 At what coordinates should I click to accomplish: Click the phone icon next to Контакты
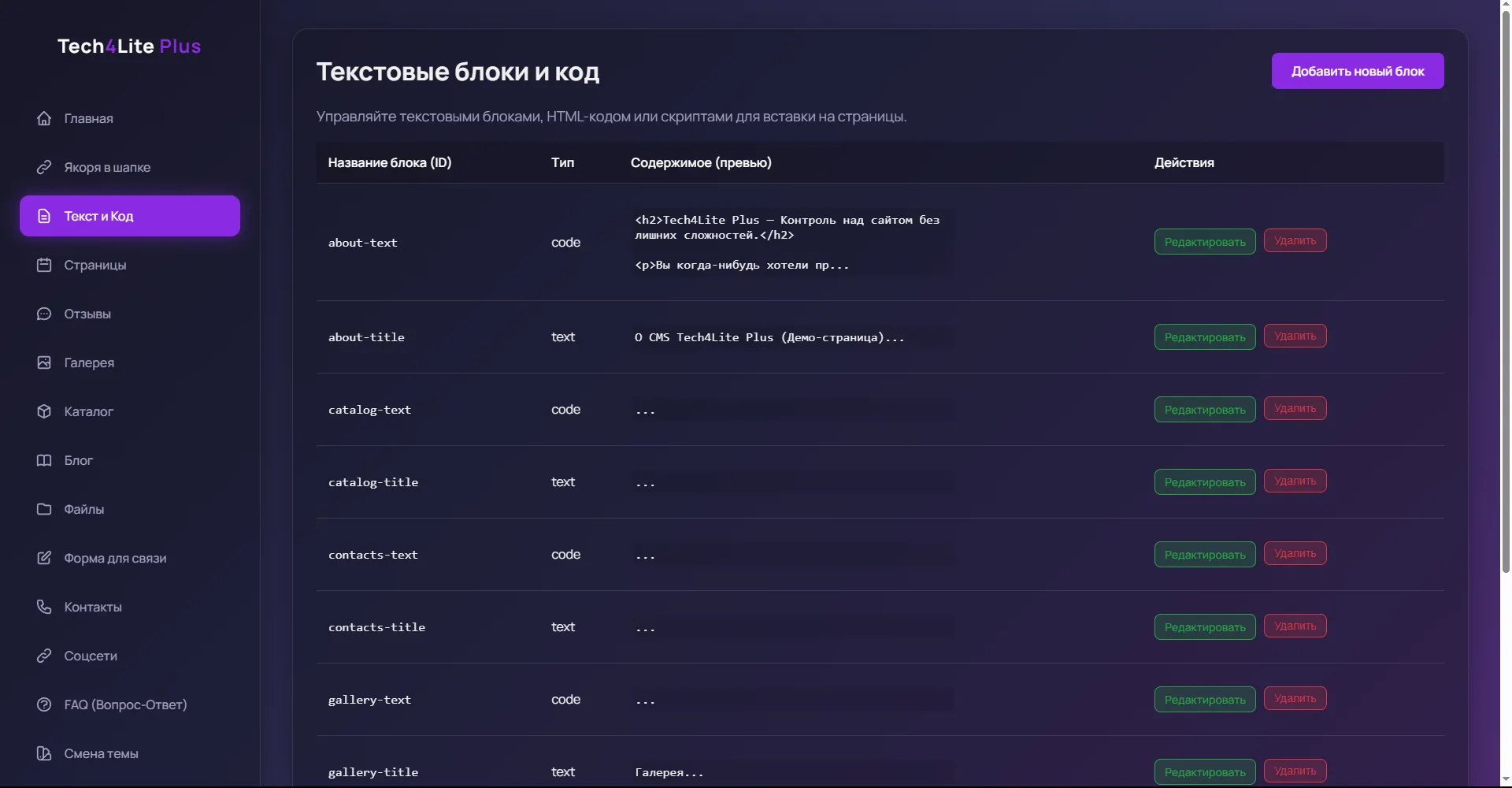44,607
